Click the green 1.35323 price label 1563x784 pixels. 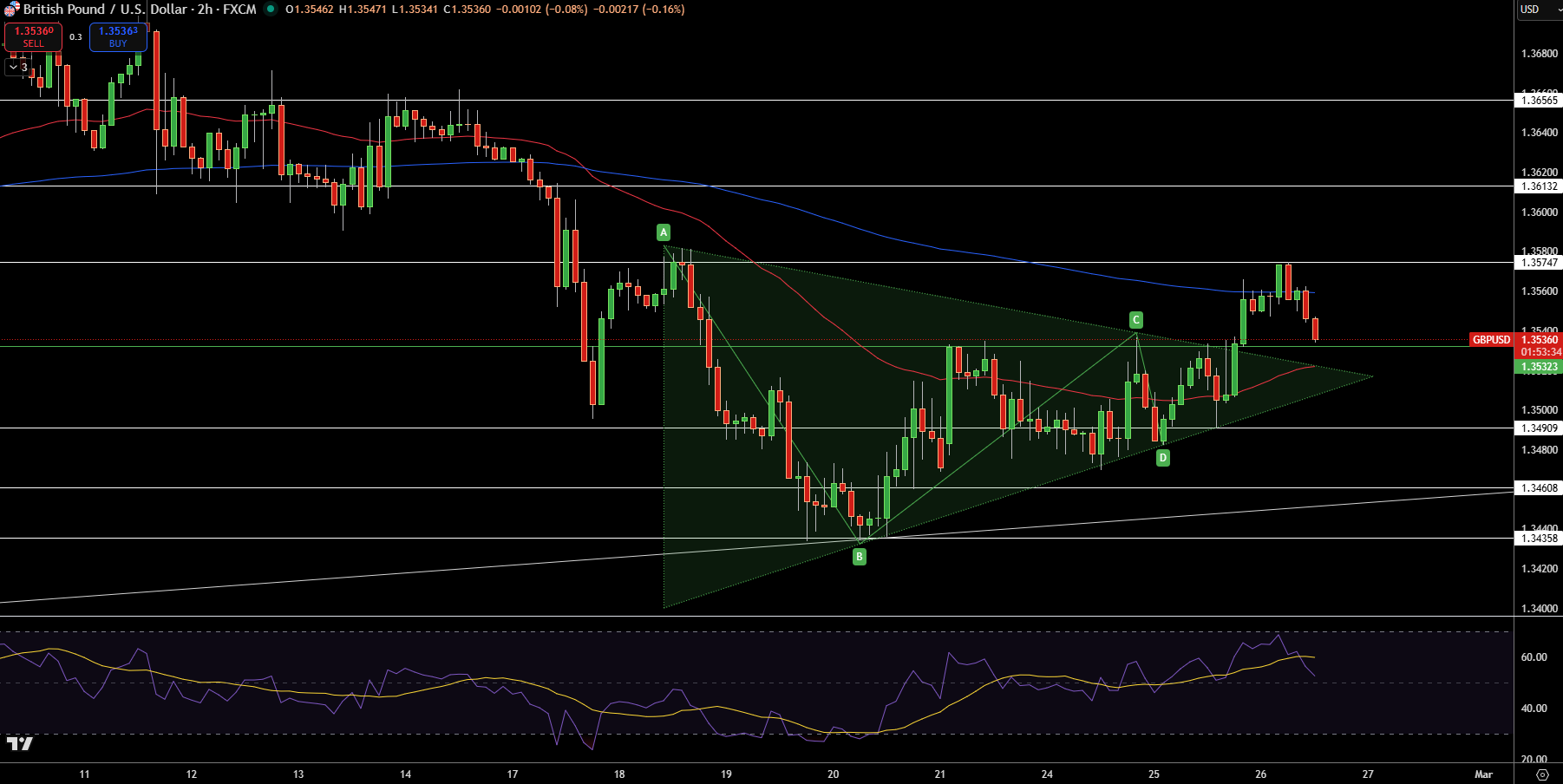(x=1539, y=367)
